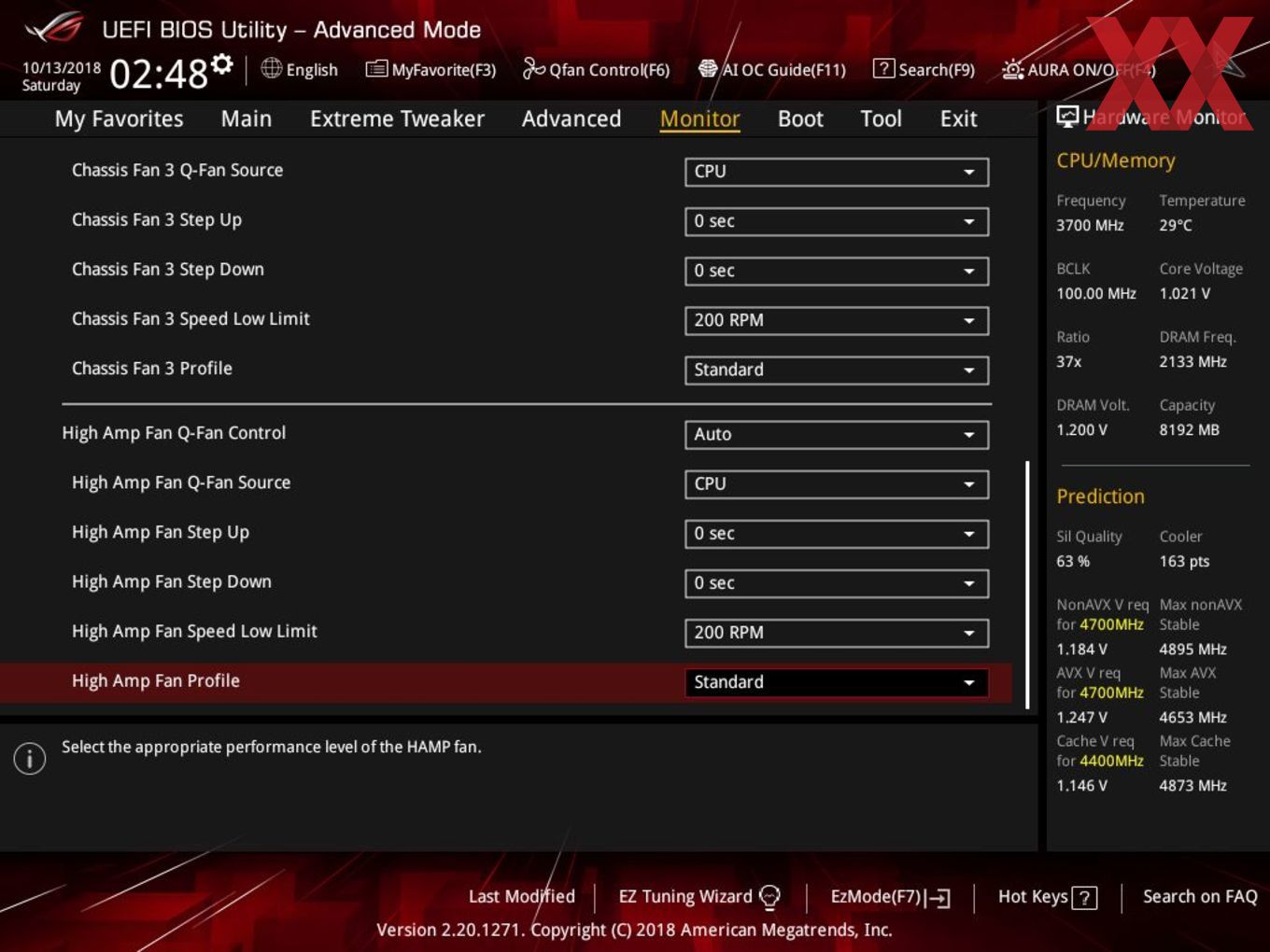1270x952 pixels.
Task: Open the AI OC Guide icon
Action: 708,68
